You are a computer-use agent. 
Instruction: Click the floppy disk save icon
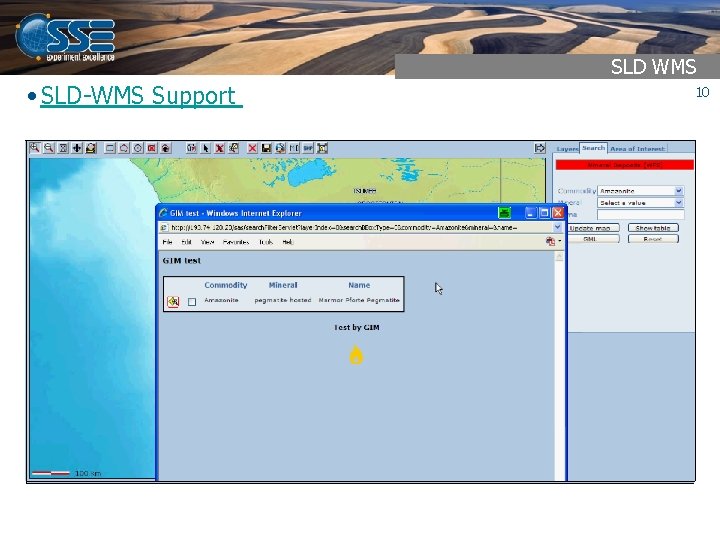(266, 148)
